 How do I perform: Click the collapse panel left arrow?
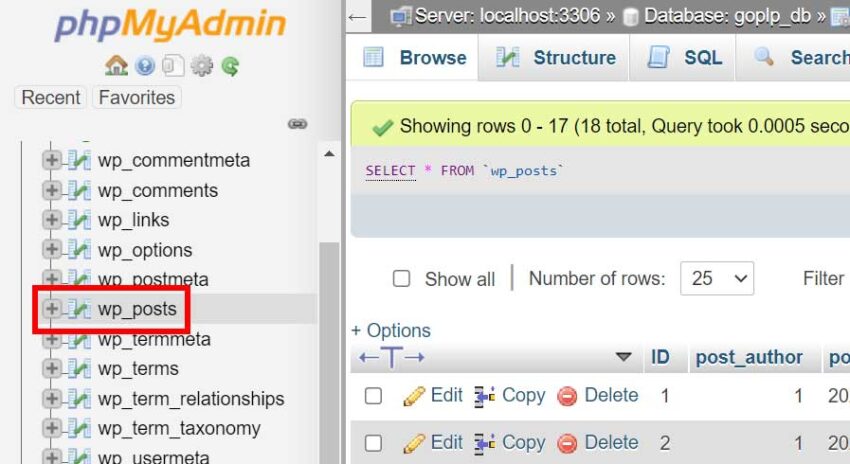point(357,17)
